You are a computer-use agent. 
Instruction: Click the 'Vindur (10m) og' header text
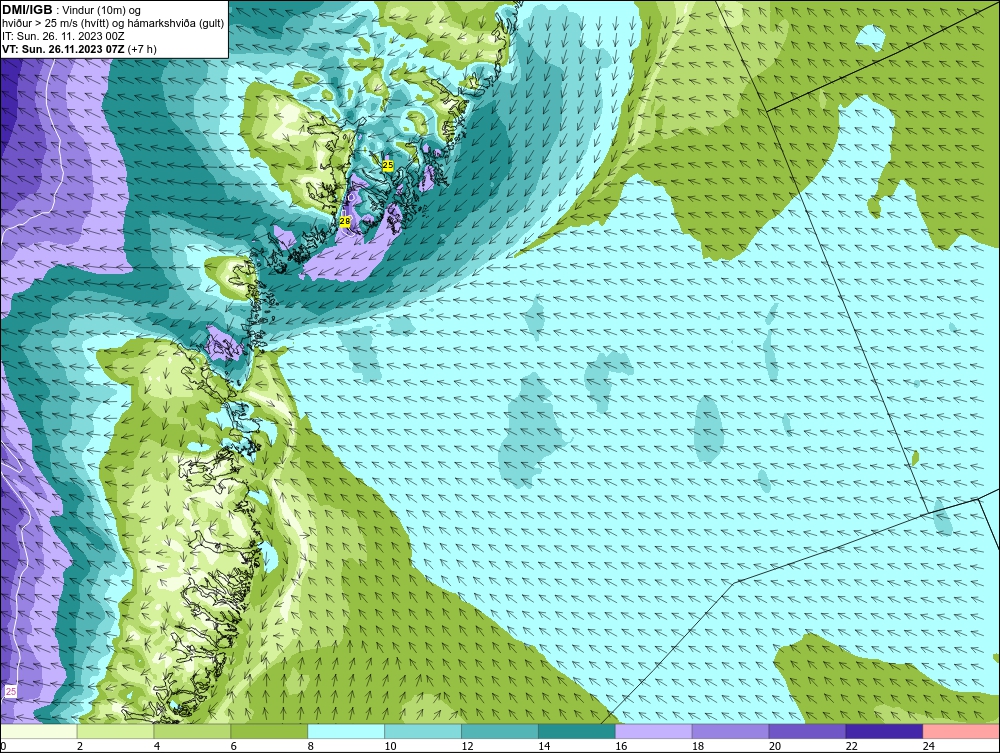coord(103,10)
